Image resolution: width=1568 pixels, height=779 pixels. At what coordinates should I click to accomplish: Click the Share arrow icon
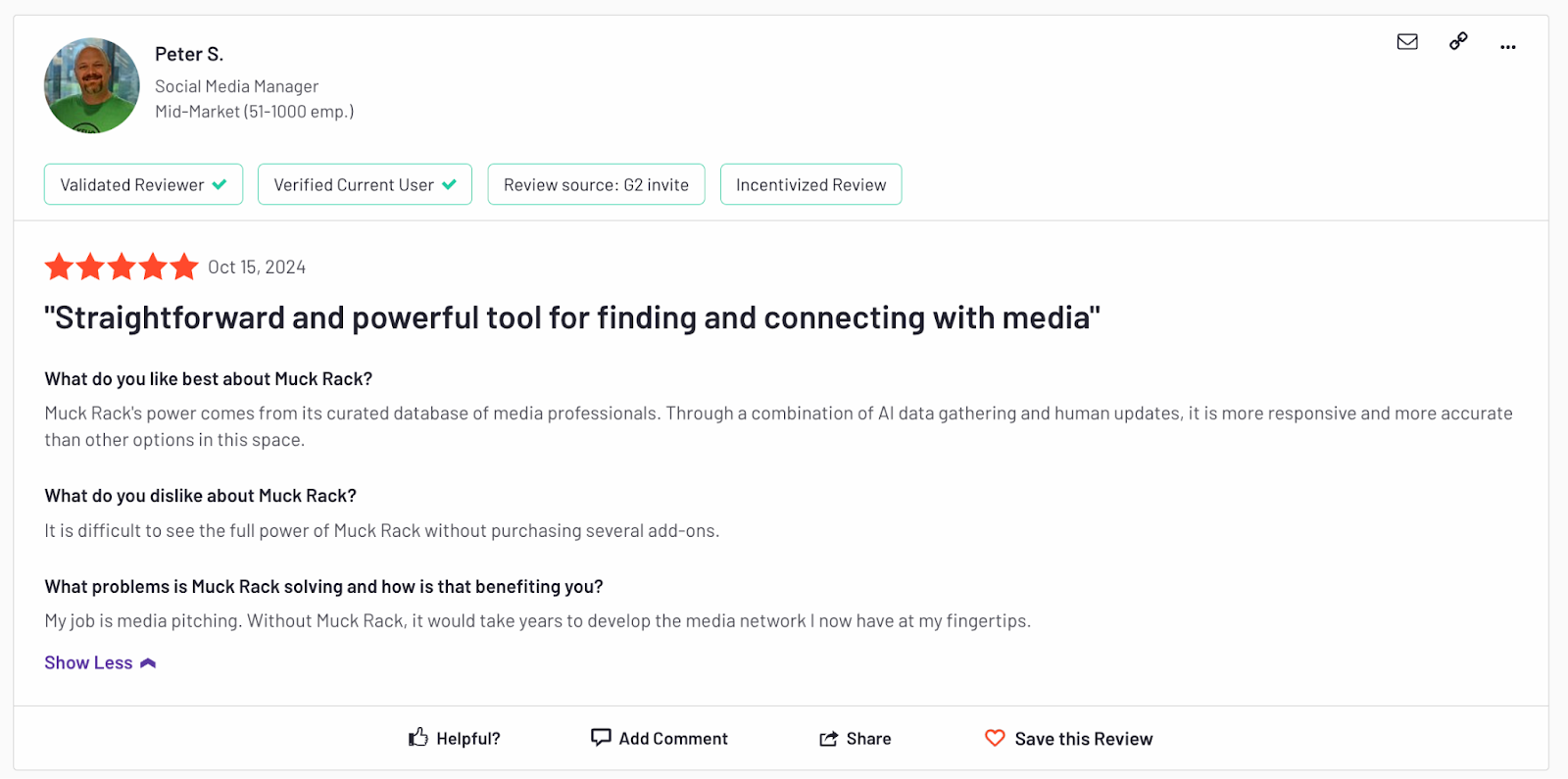coord(828,738)
